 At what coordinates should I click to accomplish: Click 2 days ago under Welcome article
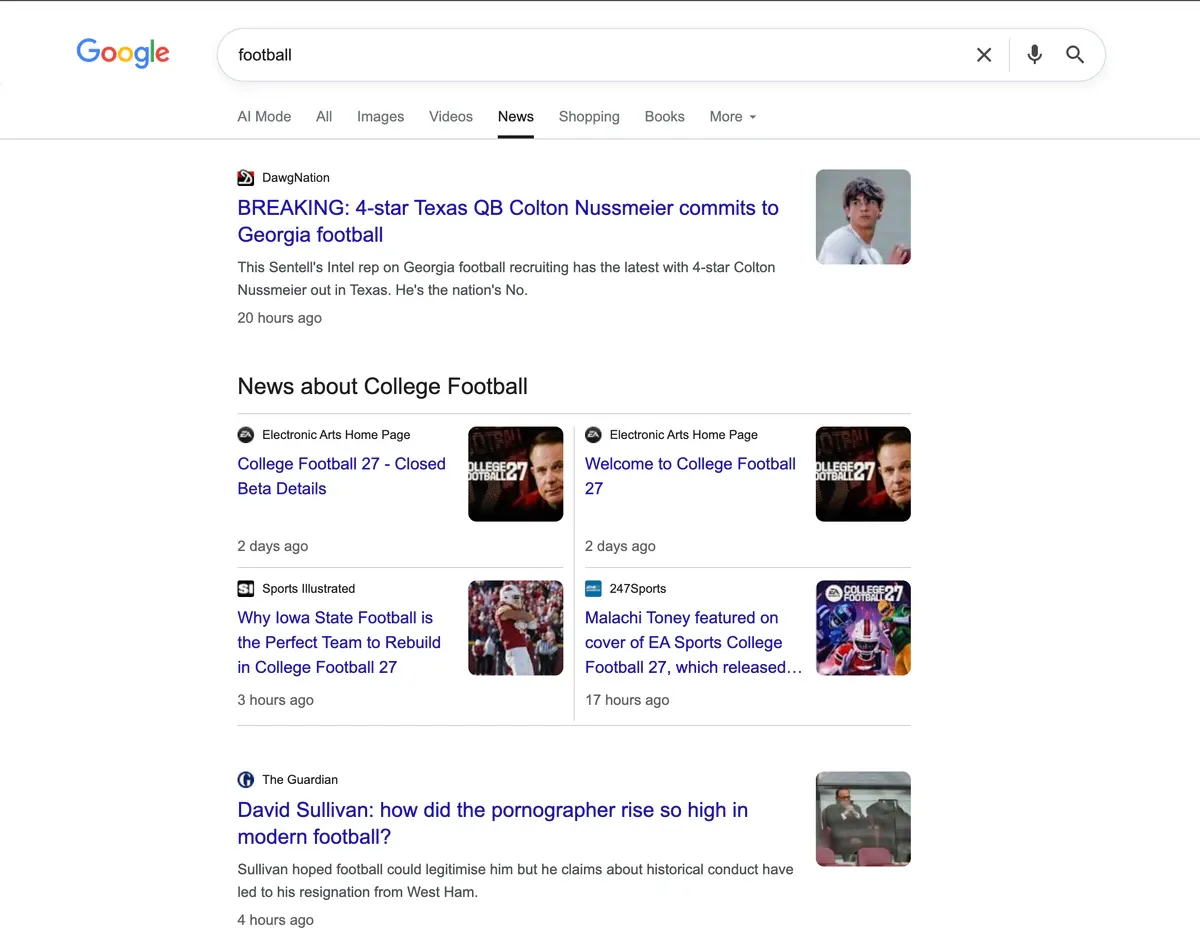621,546
